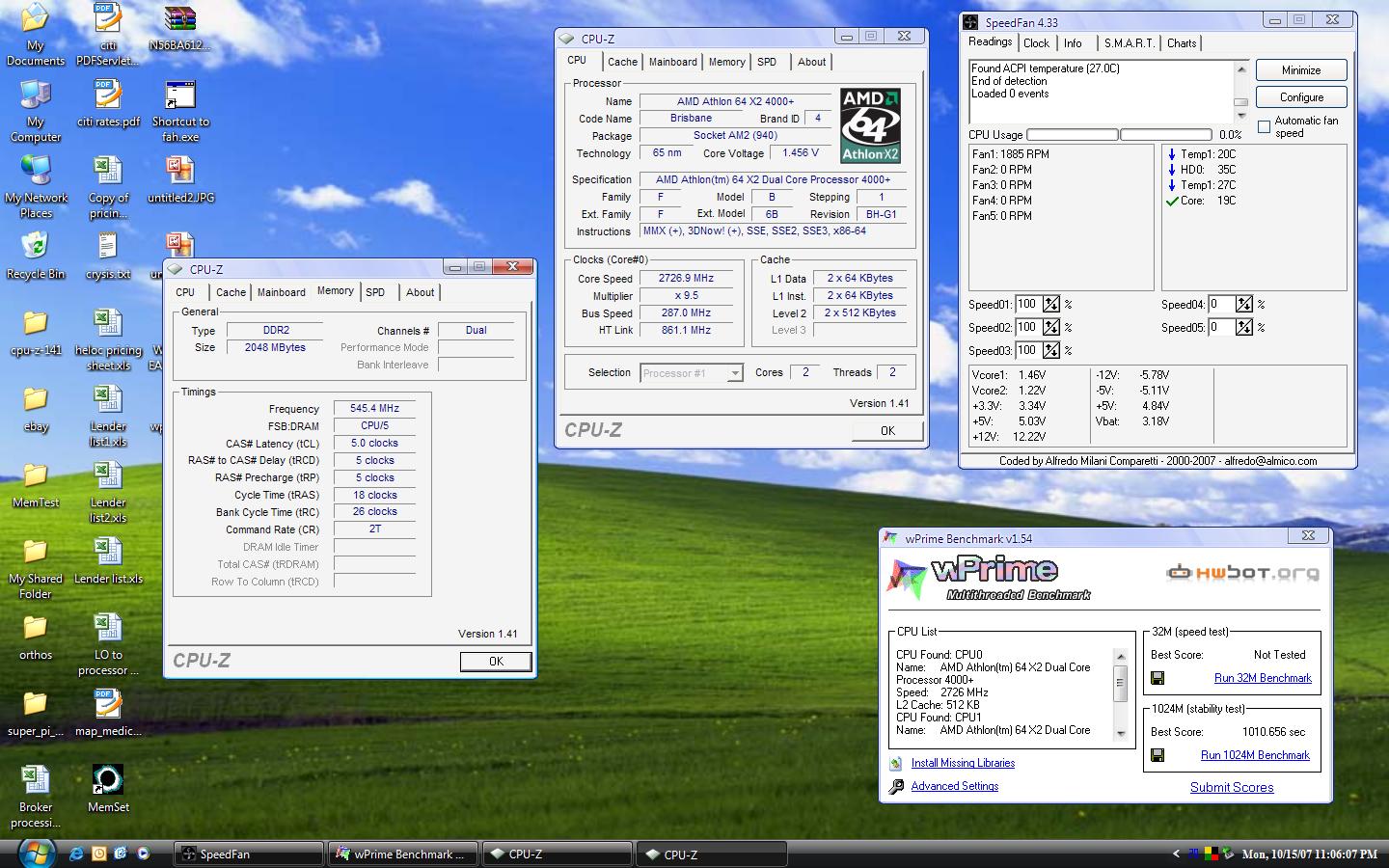The height and width of the screenshot is (868, 1389).
Task: Open About tab in CPU-Z CPU window
Action: pos(811,62)
